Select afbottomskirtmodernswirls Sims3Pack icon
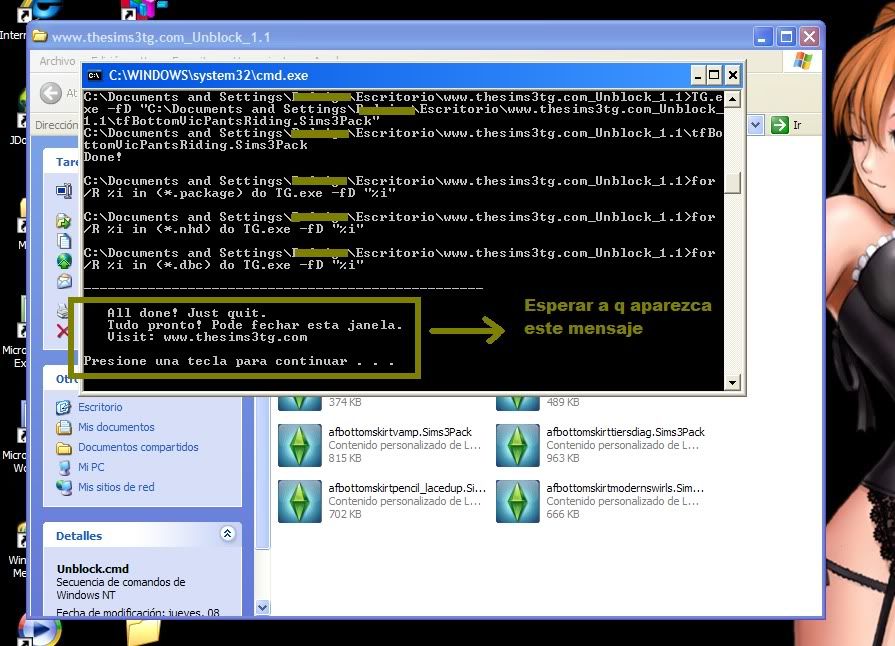This screenshot has height=646, width=895. [518, 501]
